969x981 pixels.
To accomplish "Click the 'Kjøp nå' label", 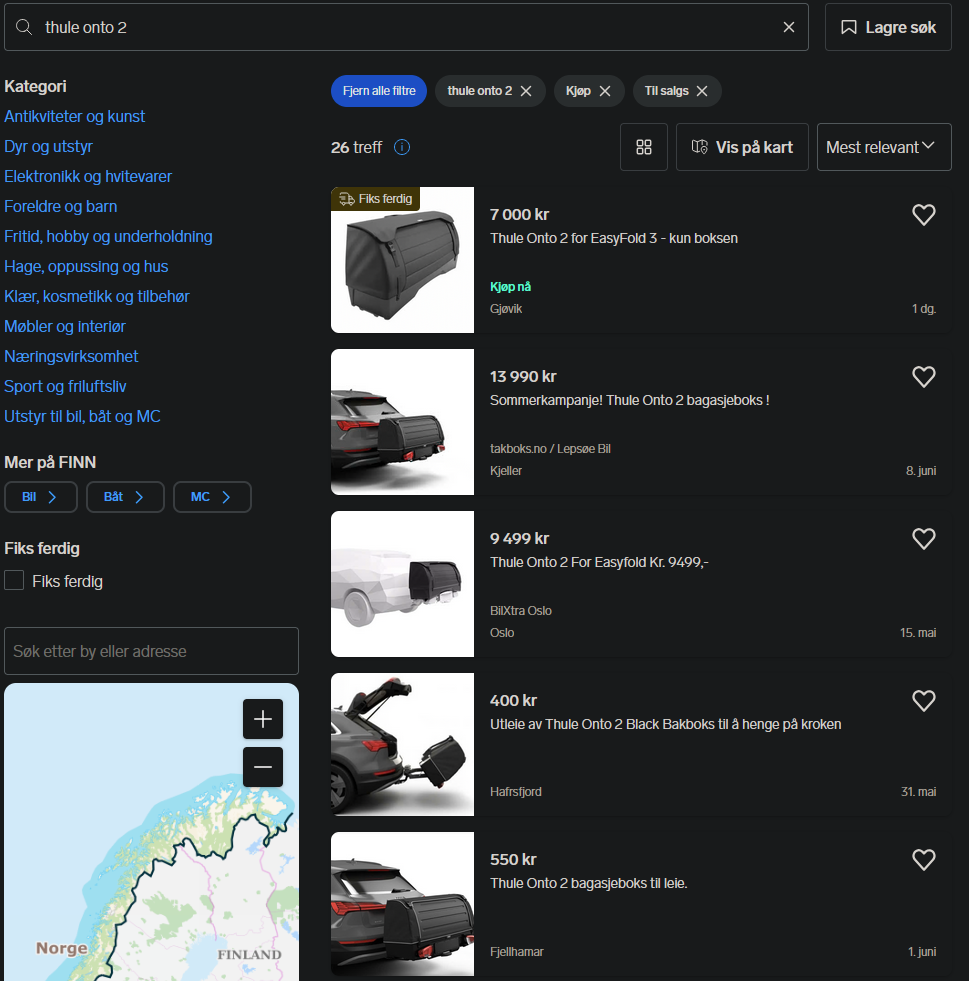I will coord(510,287).
